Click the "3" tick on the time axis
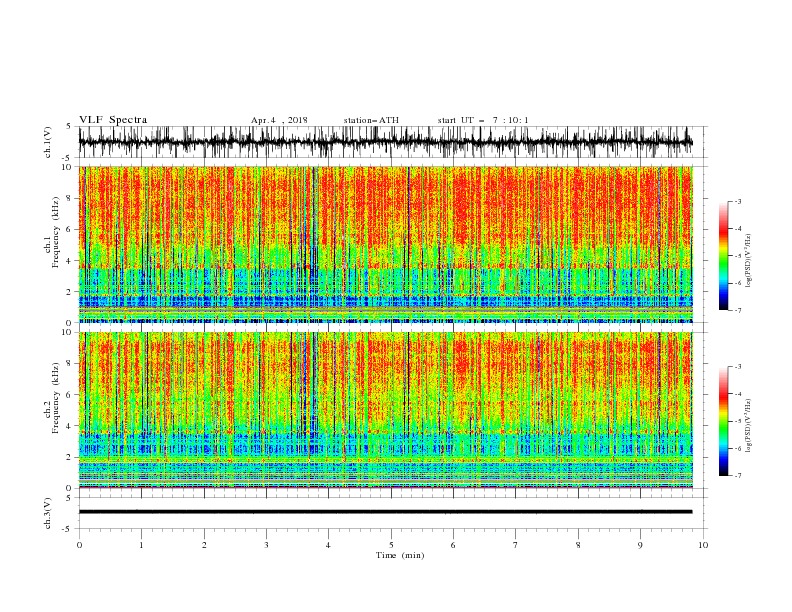792x612 pixels. tap(266, 545)
